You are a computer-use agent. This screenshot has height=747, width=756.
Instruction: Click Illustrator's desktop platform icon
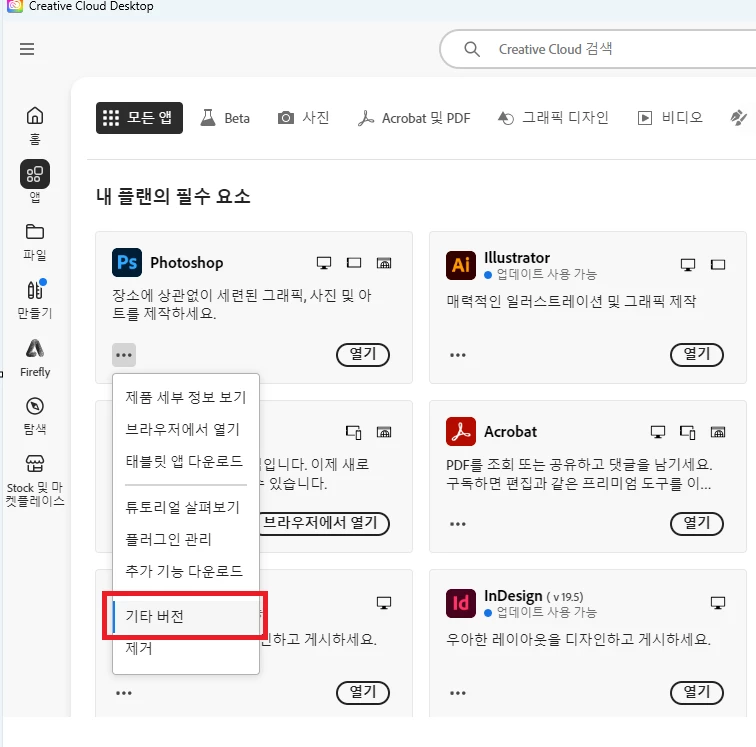688,265
